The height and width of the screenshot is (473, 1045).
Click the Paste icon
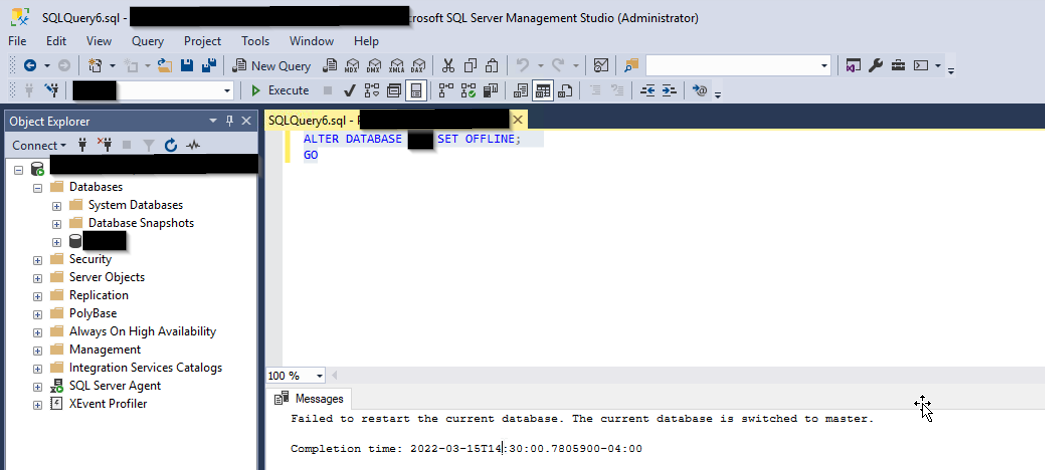click(493, 65)
